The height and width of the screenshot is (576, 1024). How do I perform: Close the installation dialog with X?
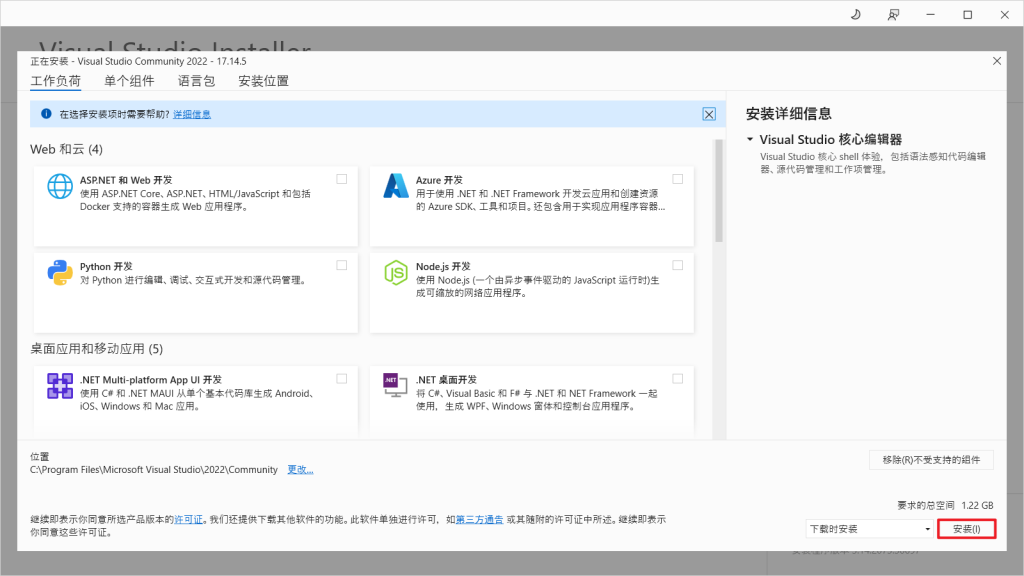[997, 61]
